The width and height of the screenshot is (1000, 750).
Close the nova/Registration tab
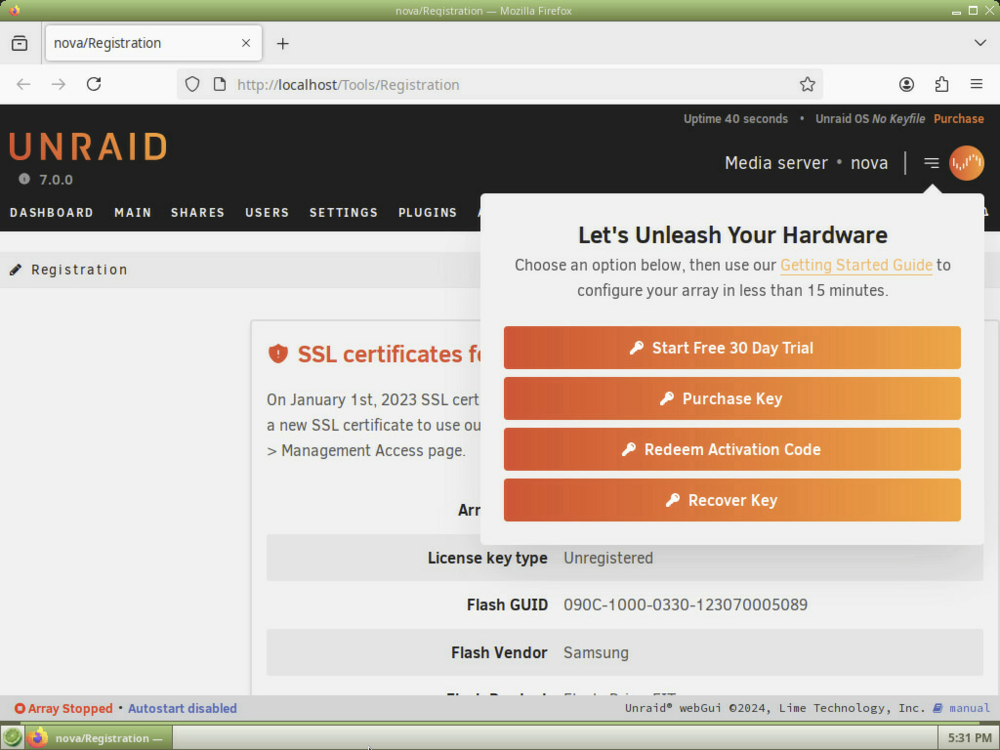[x=246, y=43]
